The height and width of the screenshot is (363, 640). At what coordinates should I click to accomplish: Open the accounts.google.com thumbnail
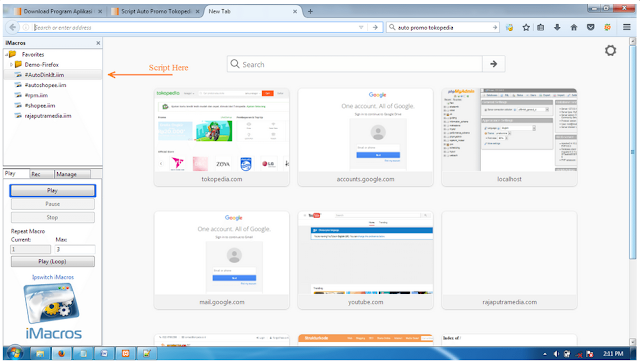(x=365, y=137)
